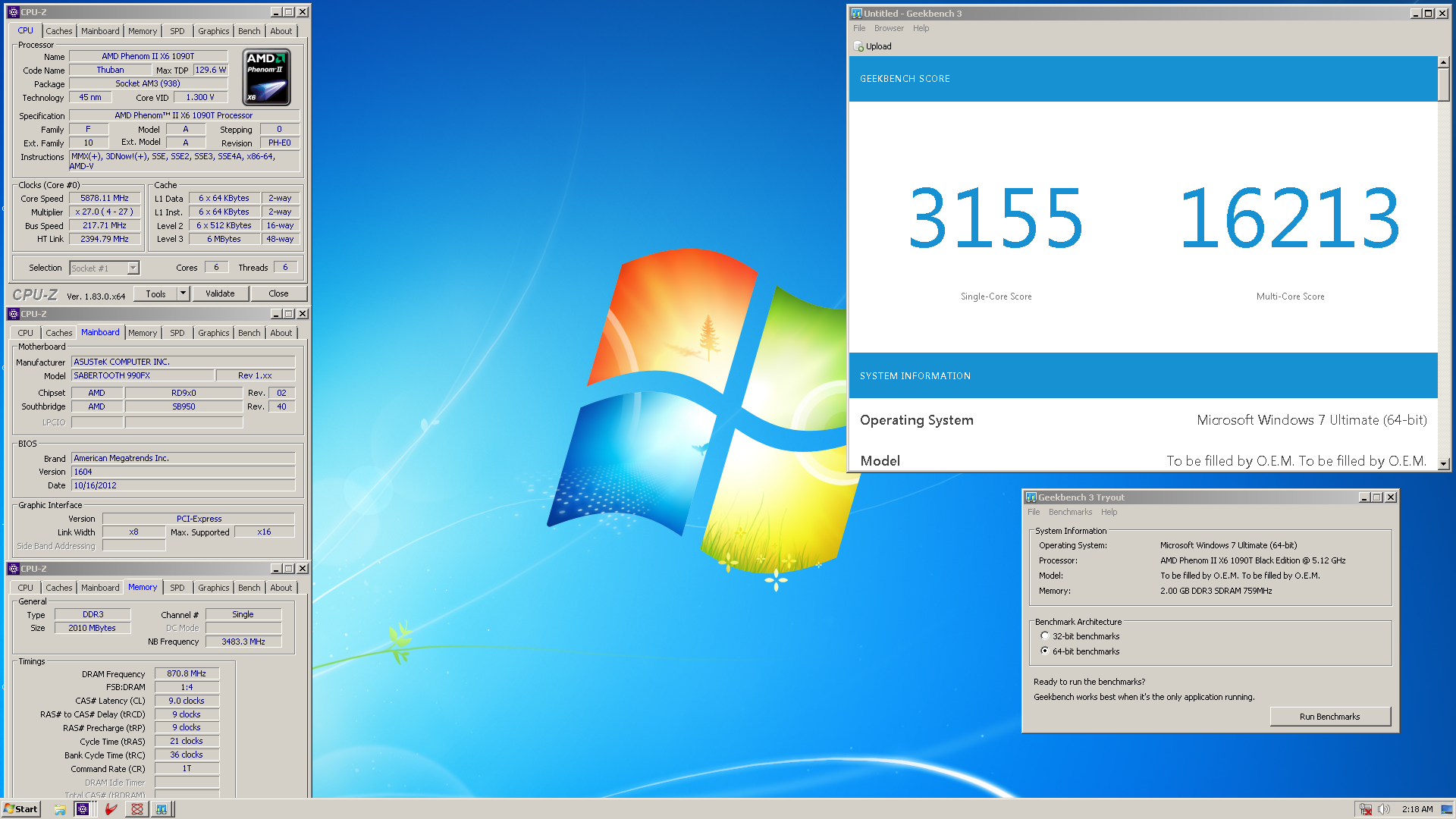Maximize the Geekbench 3 Tryout window

(1377, 497)
